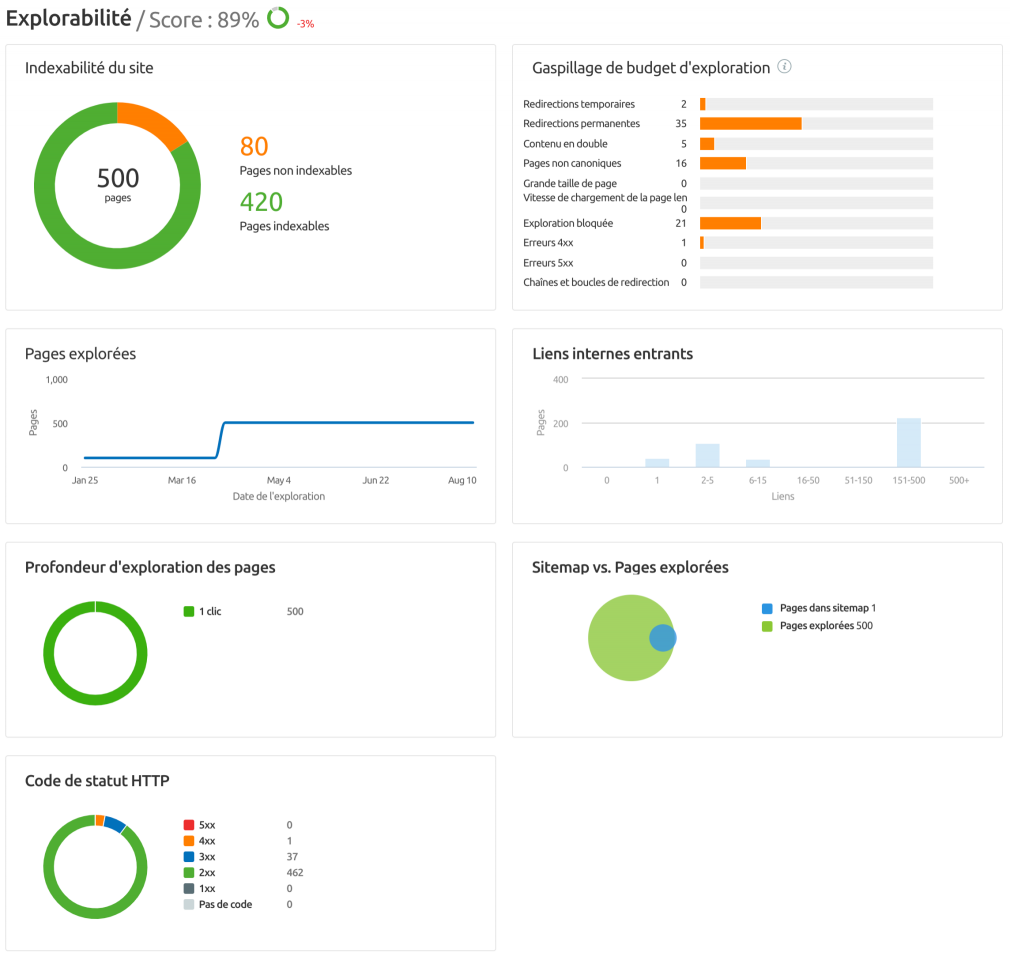Click the green 2xx legend swatch
The width and height of the screenshot is (1010, 960).
pos(189,872)
